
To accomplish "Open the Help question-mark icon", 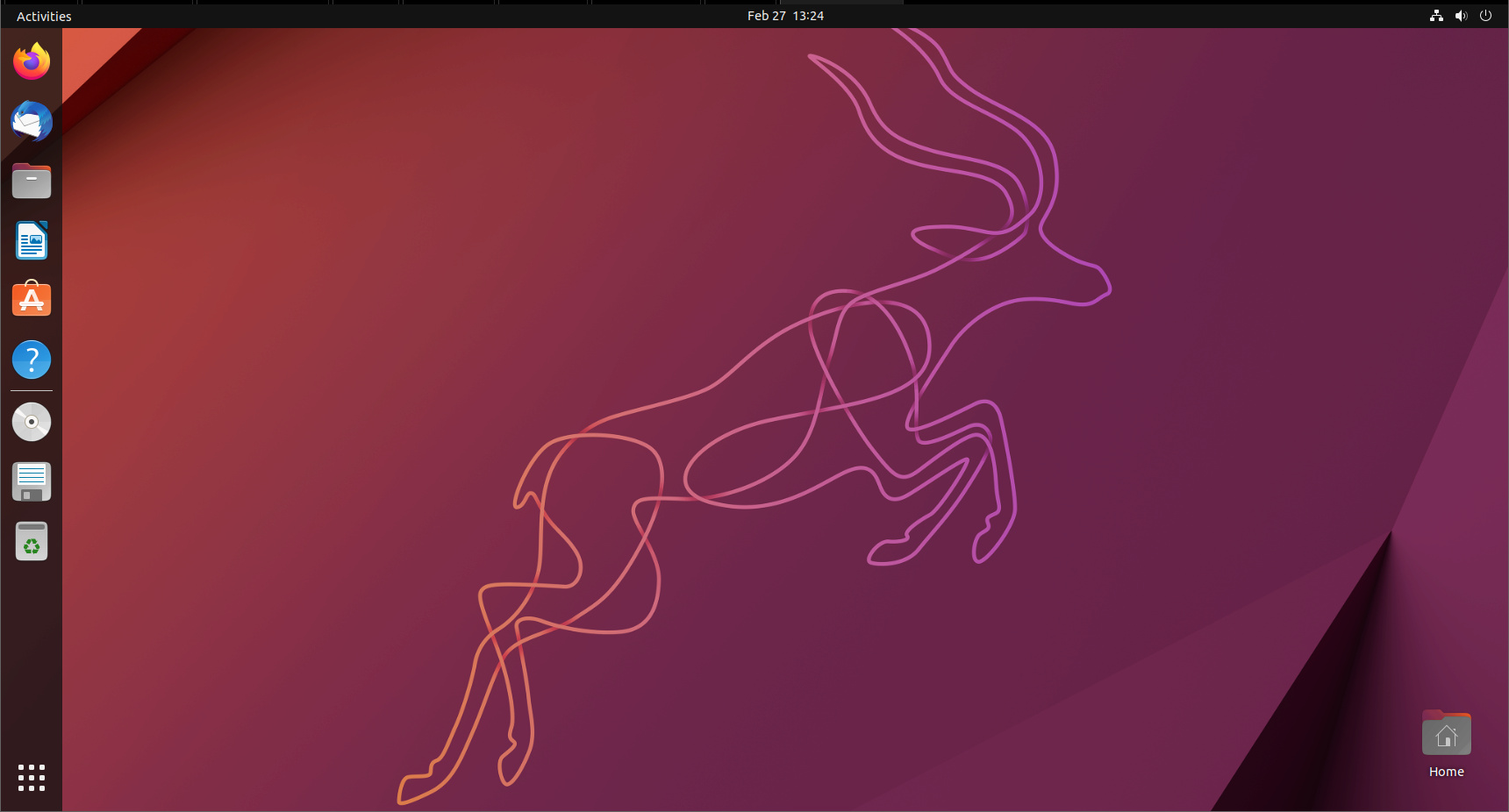I will click(32, 360).
